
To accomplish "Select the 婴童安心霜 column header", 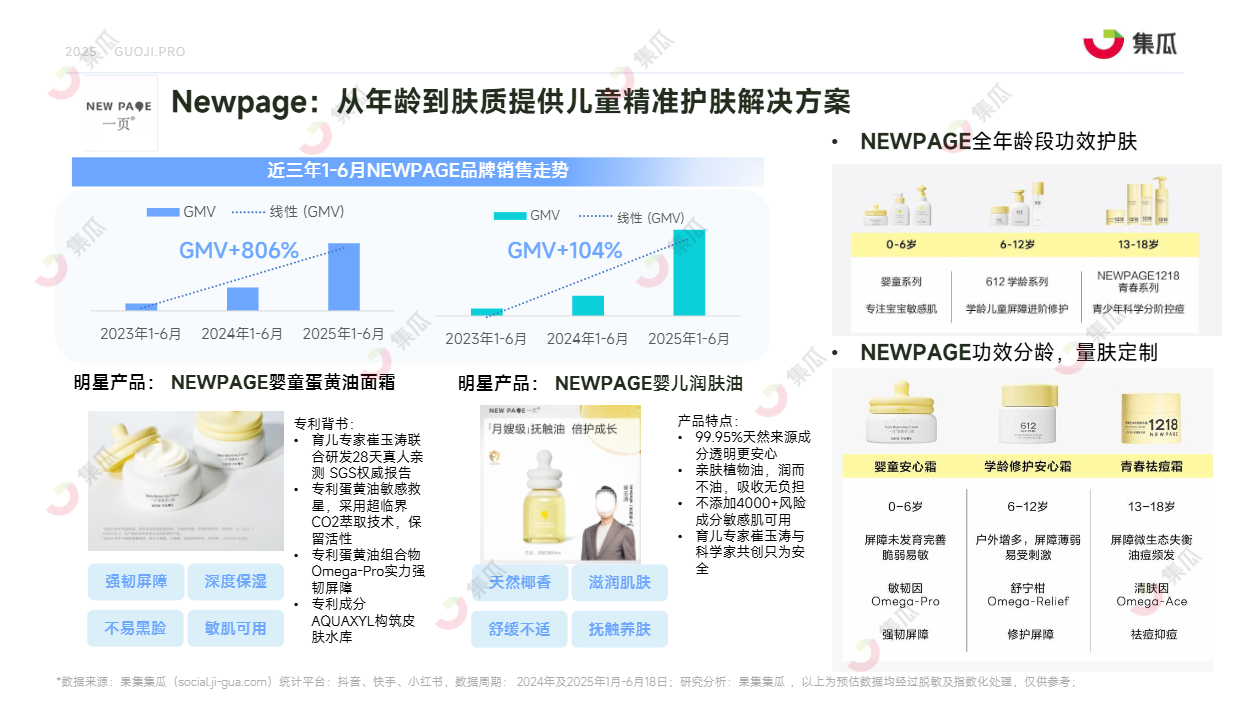I will (x=903, y=466).
